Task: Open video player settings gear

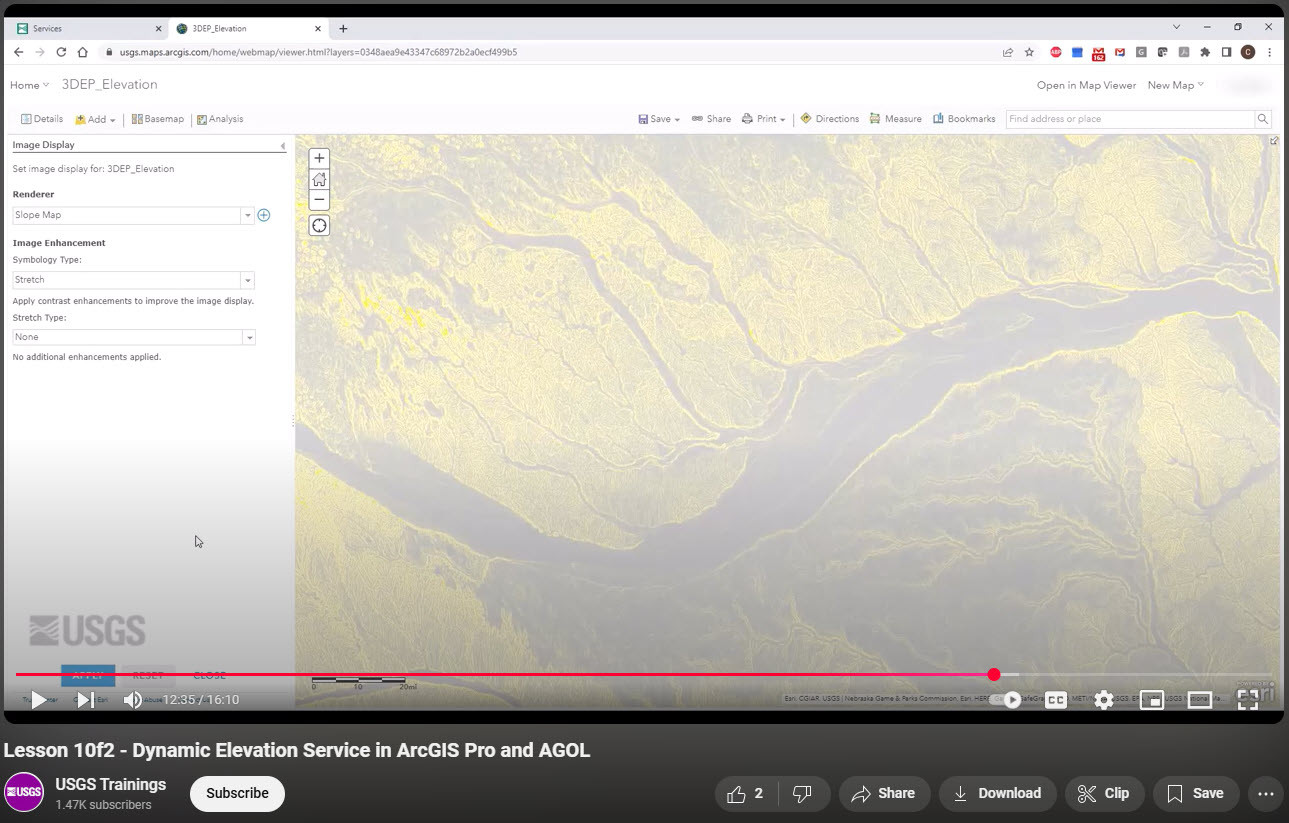Action: tap(1104, 700)
